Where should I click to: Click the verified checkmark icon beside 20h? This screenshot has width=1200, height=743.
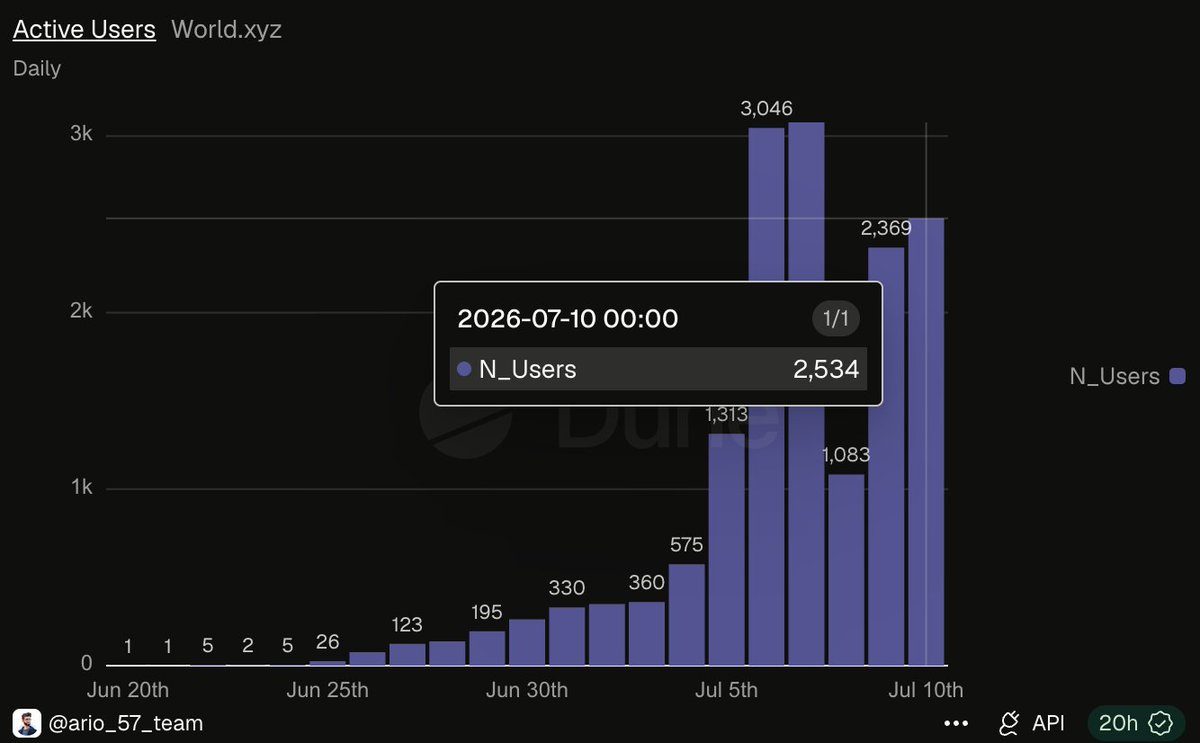coord(1161,723)
